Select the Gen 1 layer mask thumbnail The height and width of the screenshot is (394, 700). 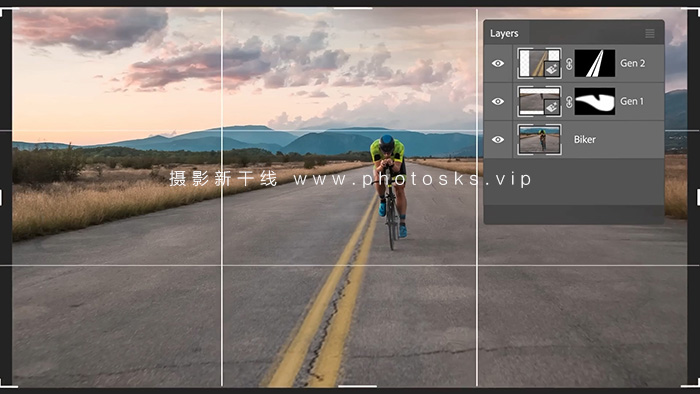(x=595, y=101)
